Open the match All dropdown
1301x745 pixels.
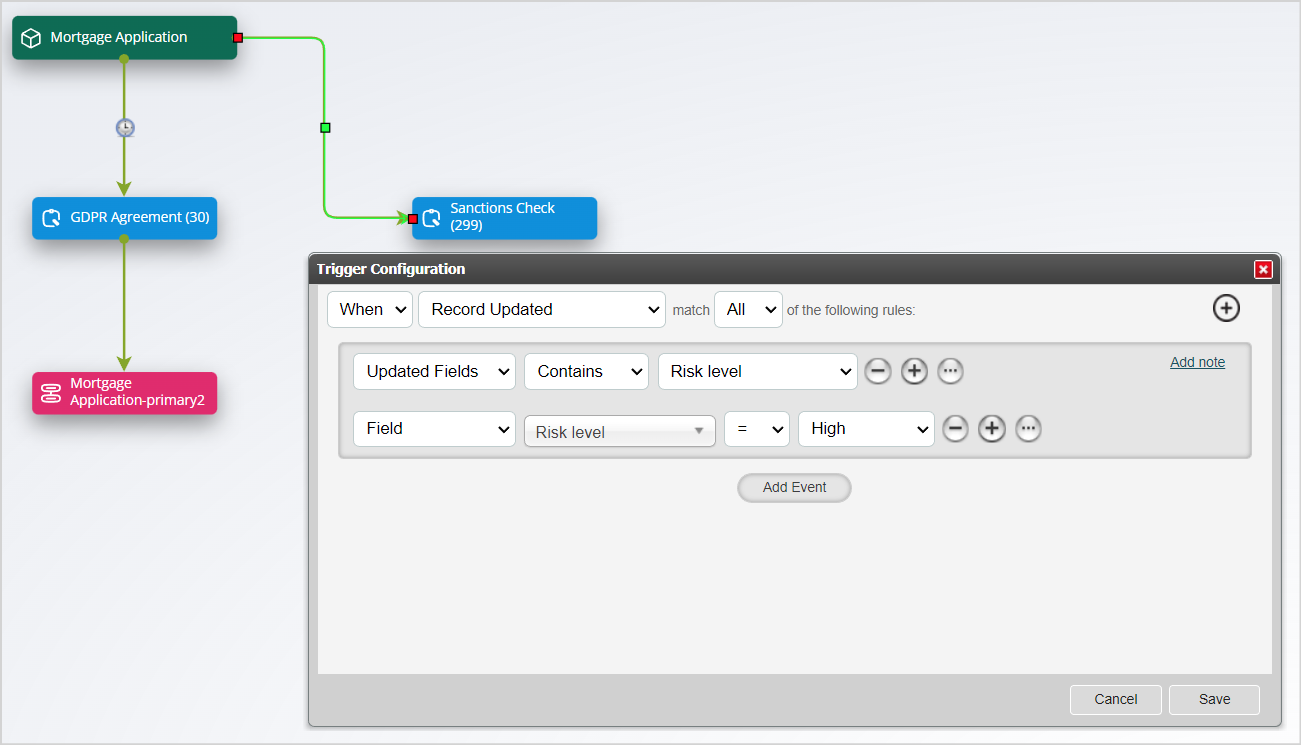click(x=748, y=310)
